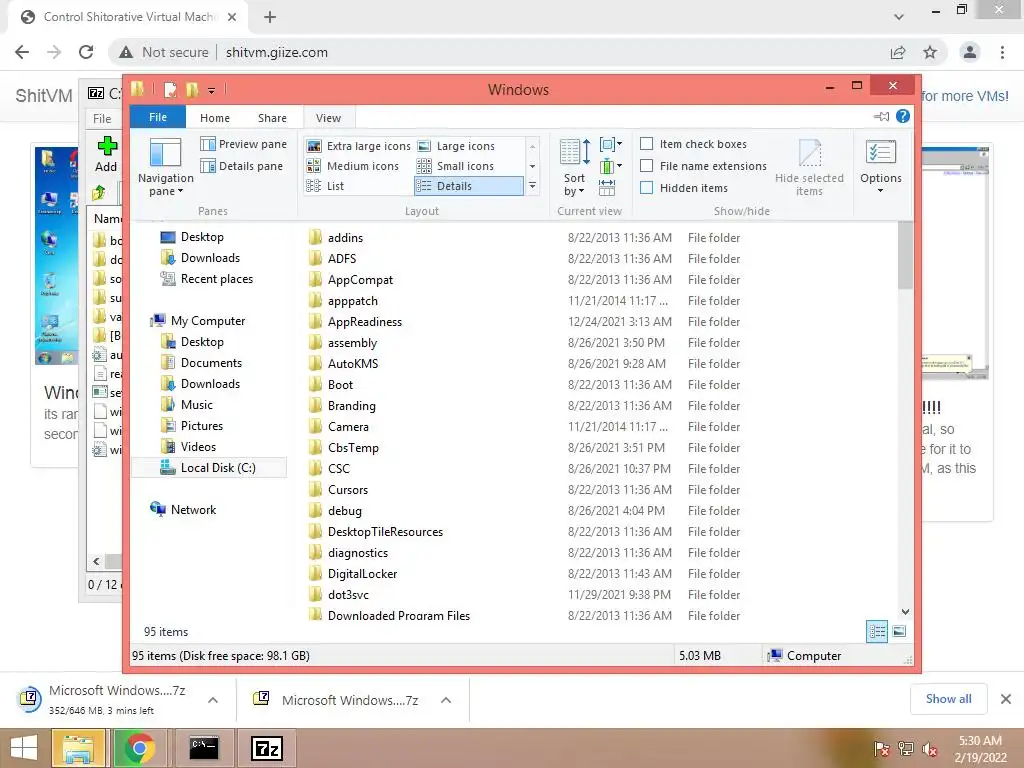Open the Navigation pane dropdown
Screen dimensions: 1024x768
[x=165, y=167]
